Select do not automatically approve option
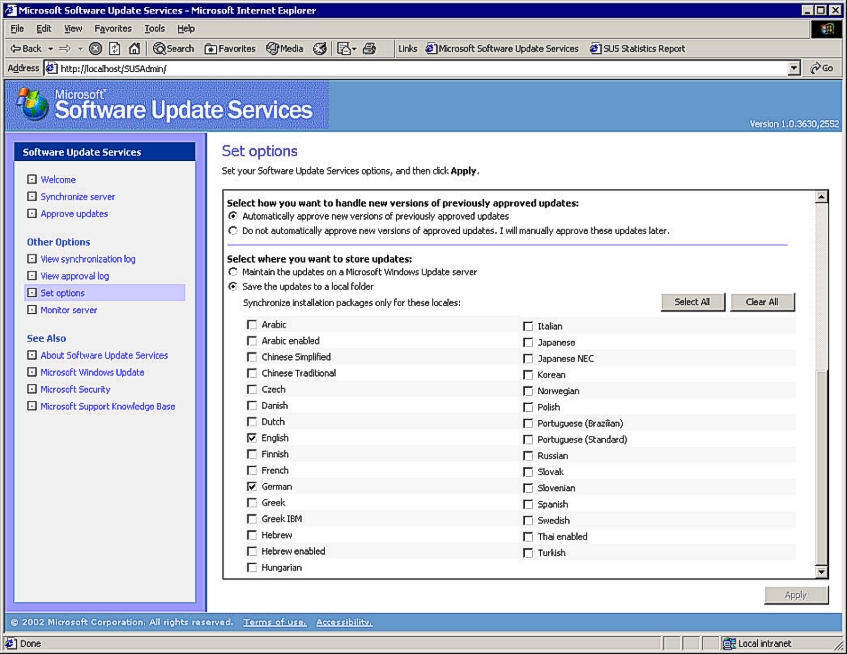This screenshot has width=847, height=654. click(233, 231)
